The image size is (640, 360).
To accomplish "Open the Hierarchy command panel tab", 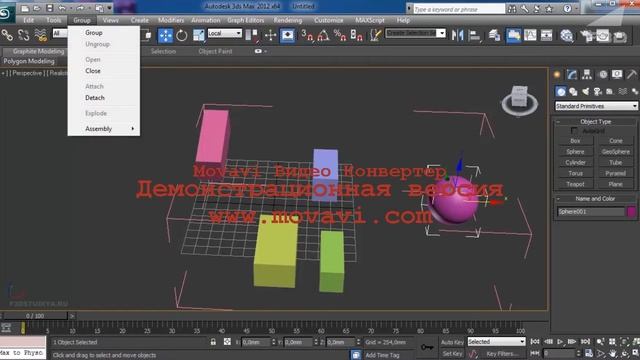I will [x=587, y=74].
